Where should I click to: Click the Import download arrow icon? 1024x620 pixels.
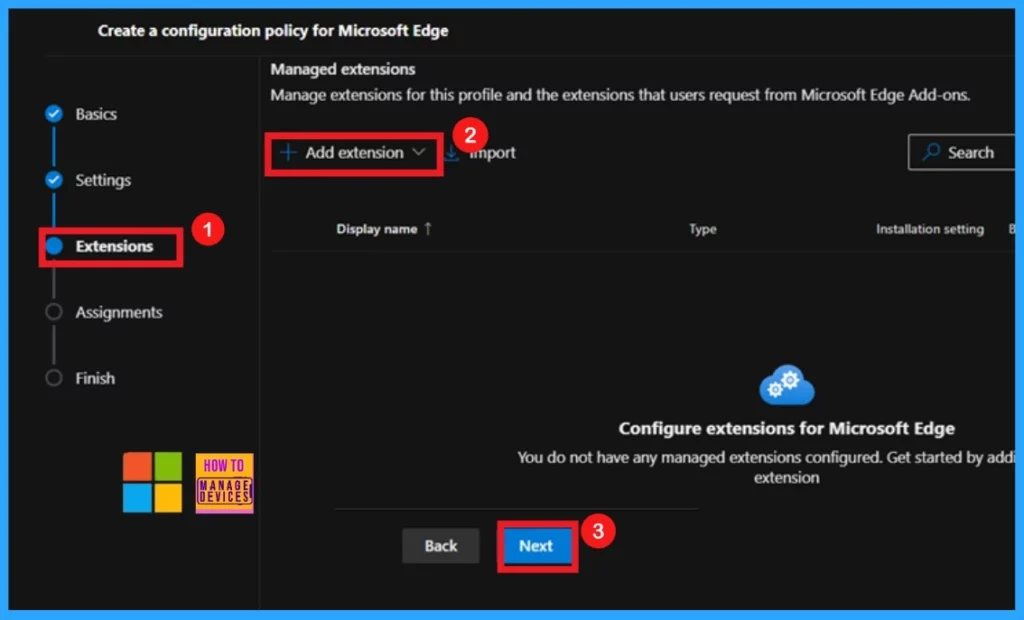tap(451, 153)
